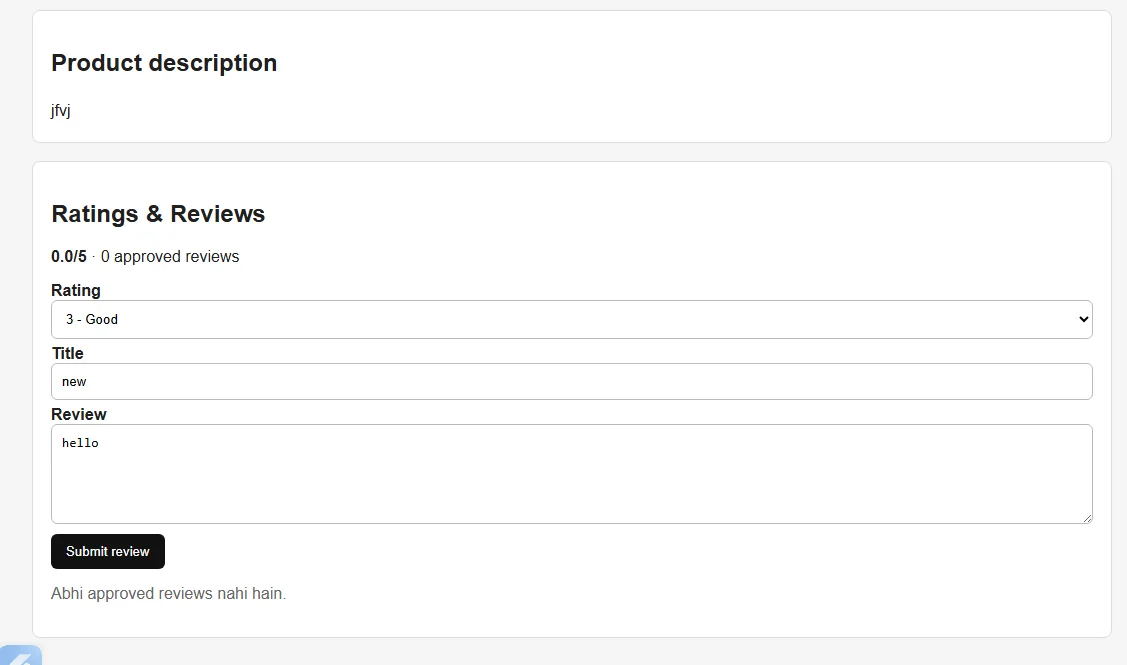Submit the review
Image resolution: width=1127 pixels, height=665 pixels.
pyautogui.click(x=108, y=551)
